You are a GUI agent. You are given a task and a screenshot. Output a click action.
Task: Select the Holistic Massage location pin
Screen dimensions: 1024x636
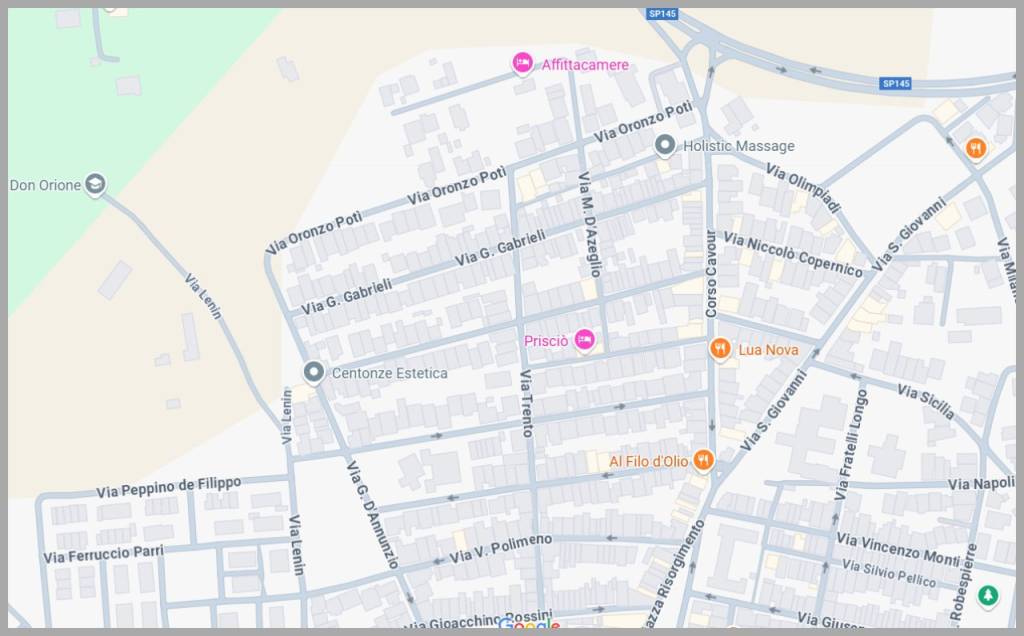pos(665,146)
